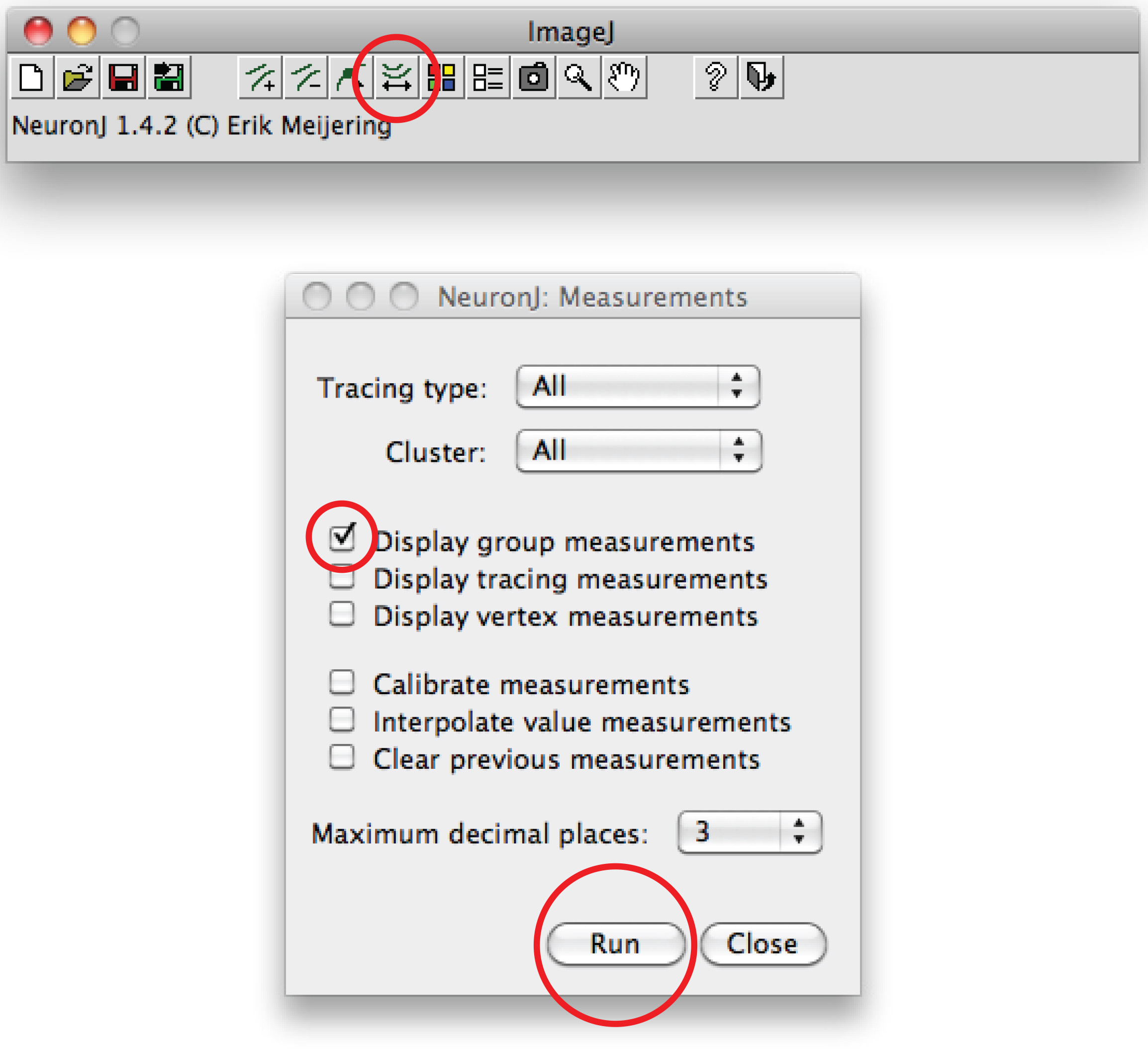The image size is (1148, 1049).
Task: Click the camera snapshot icon
Action: [x=534, y=78]
